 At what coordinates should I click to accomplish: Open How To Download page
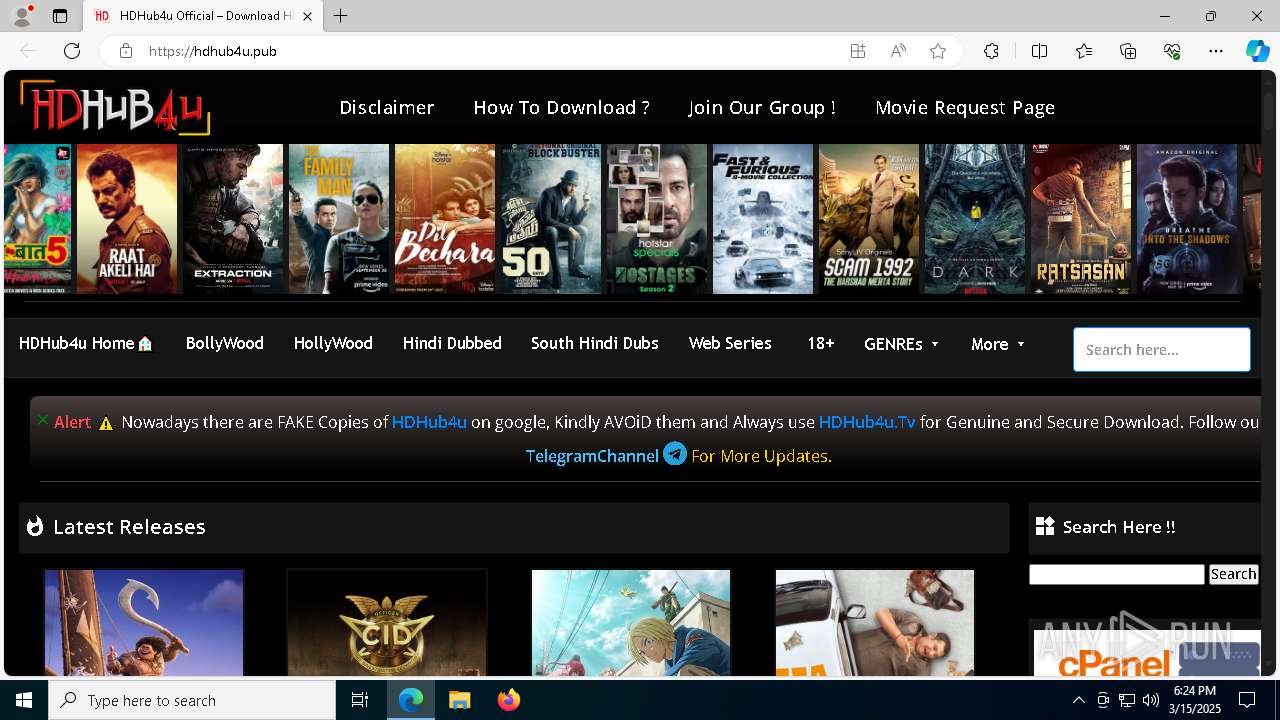point(562,107)
